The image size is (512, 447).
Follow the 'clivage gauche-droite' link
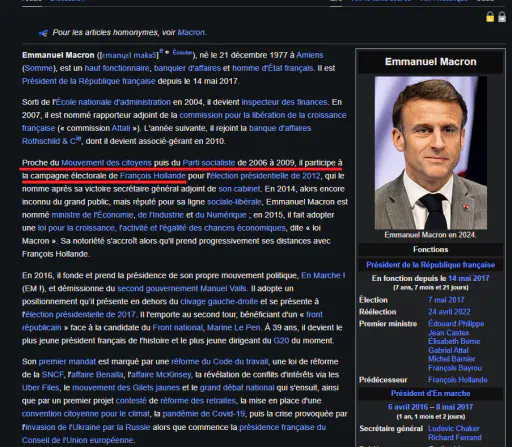click(x=219, y=301)
